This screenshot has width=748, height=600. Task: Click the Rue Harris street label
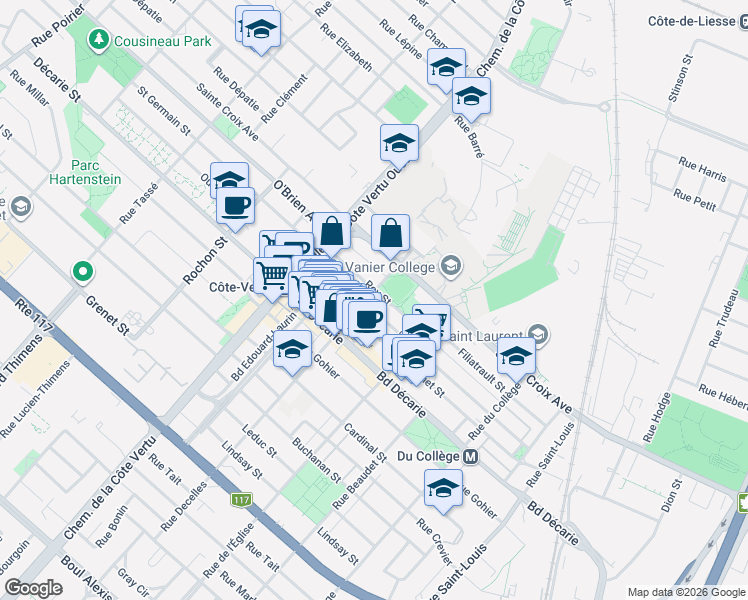703,169
